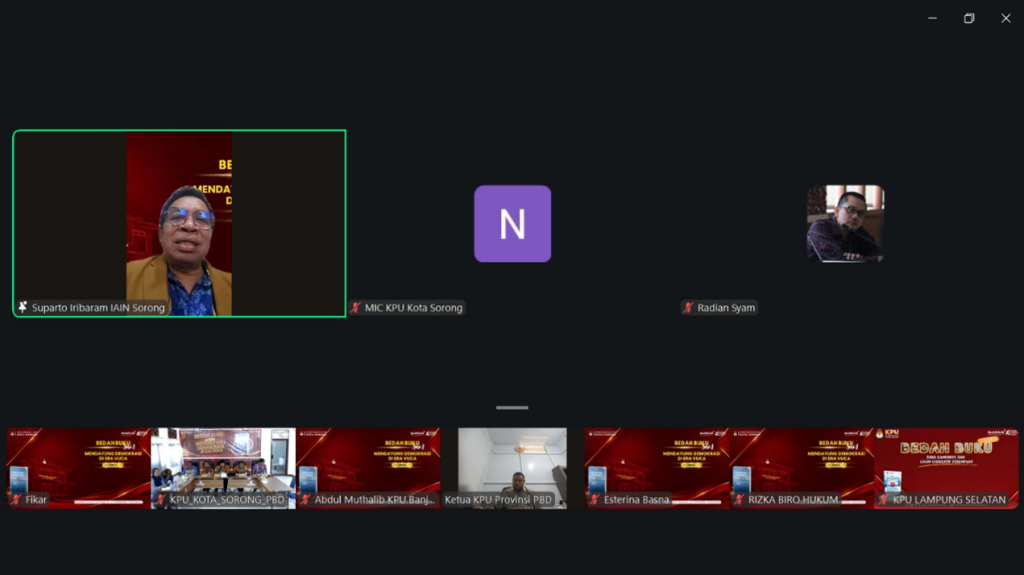Click the Fikar name label

(36, 499)
